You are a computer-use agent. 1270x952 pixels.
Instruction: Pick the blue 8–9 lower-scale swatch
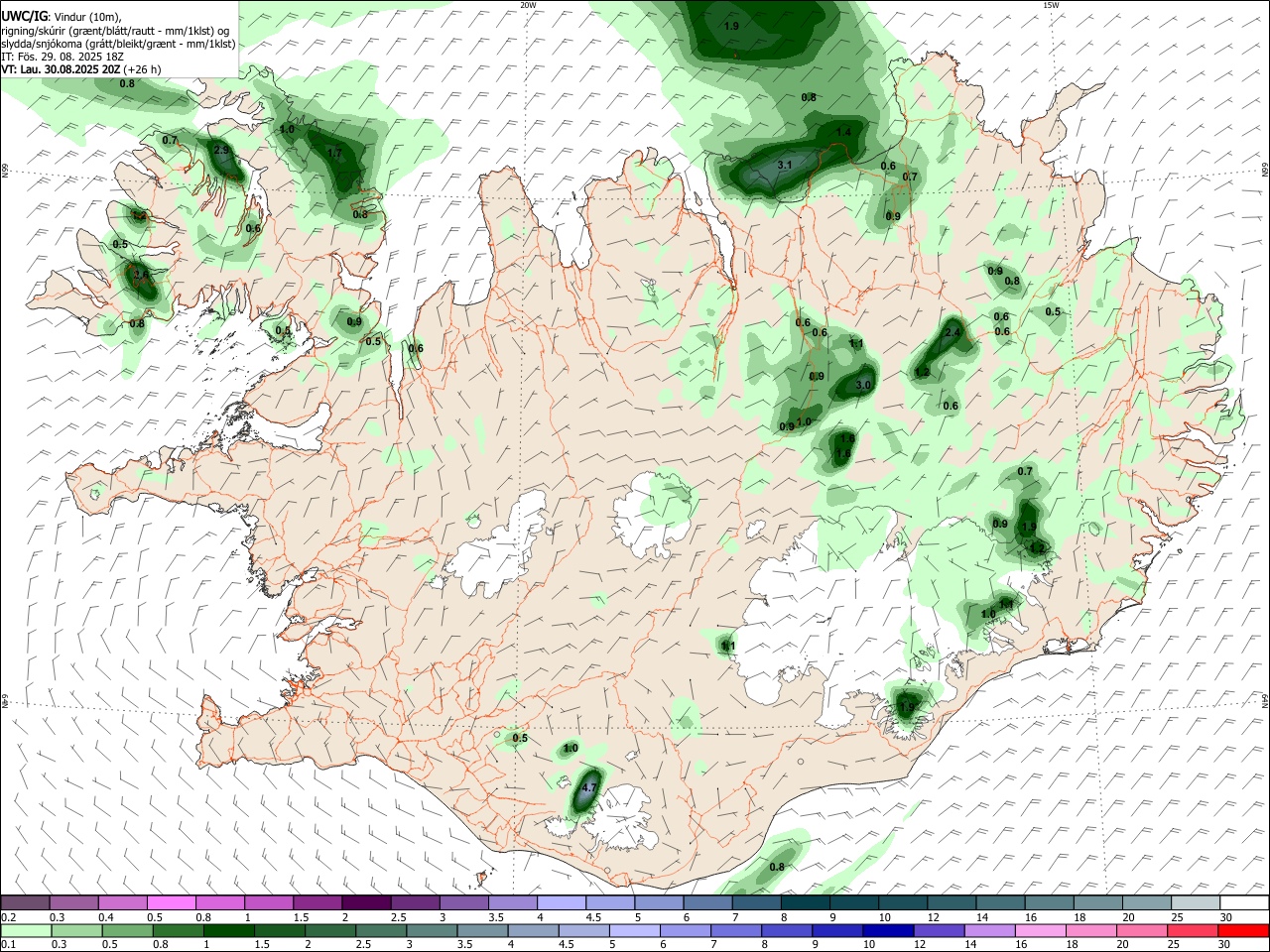click(787, 930)
